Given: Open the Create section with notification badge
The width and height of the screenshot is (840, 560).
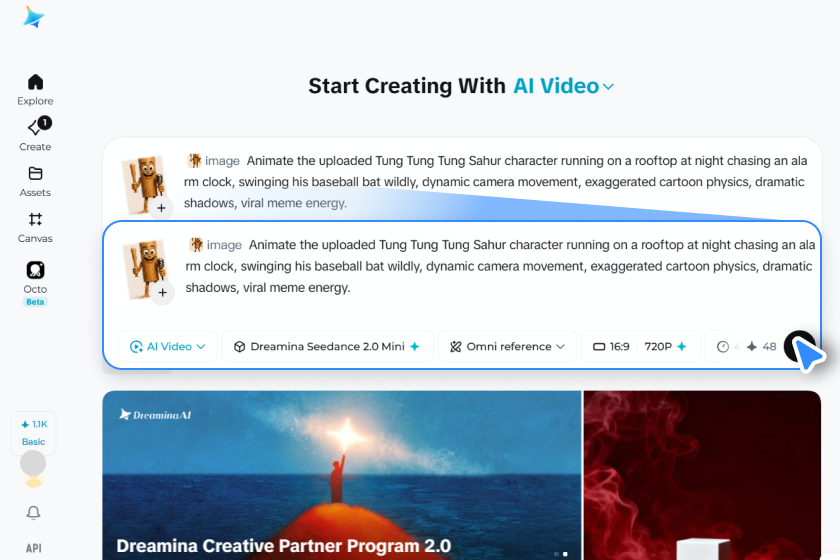Looking at the screenshot, I should [35, 135].
